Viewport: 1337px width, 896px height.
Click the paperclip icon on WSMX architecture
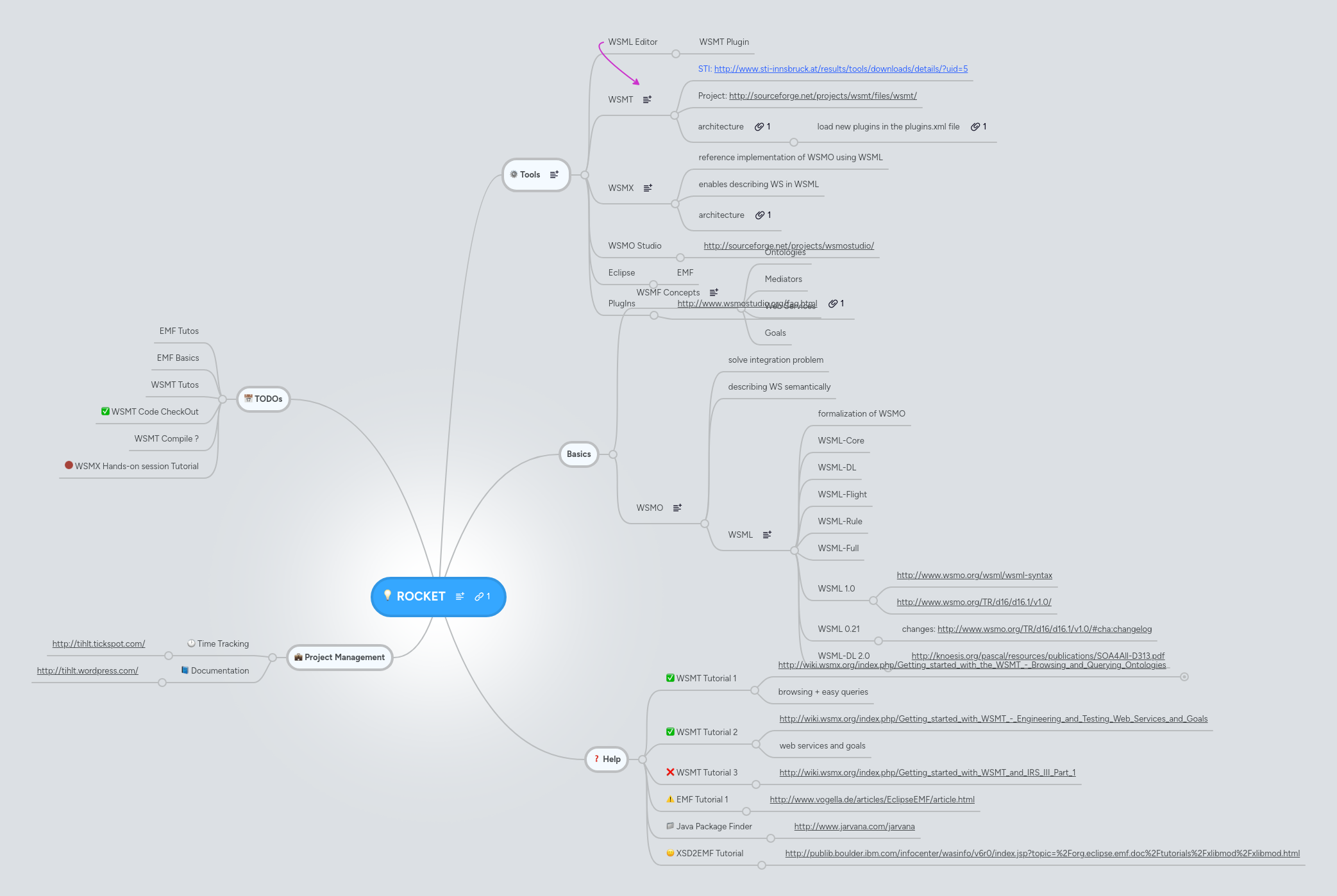coord(759,215)
